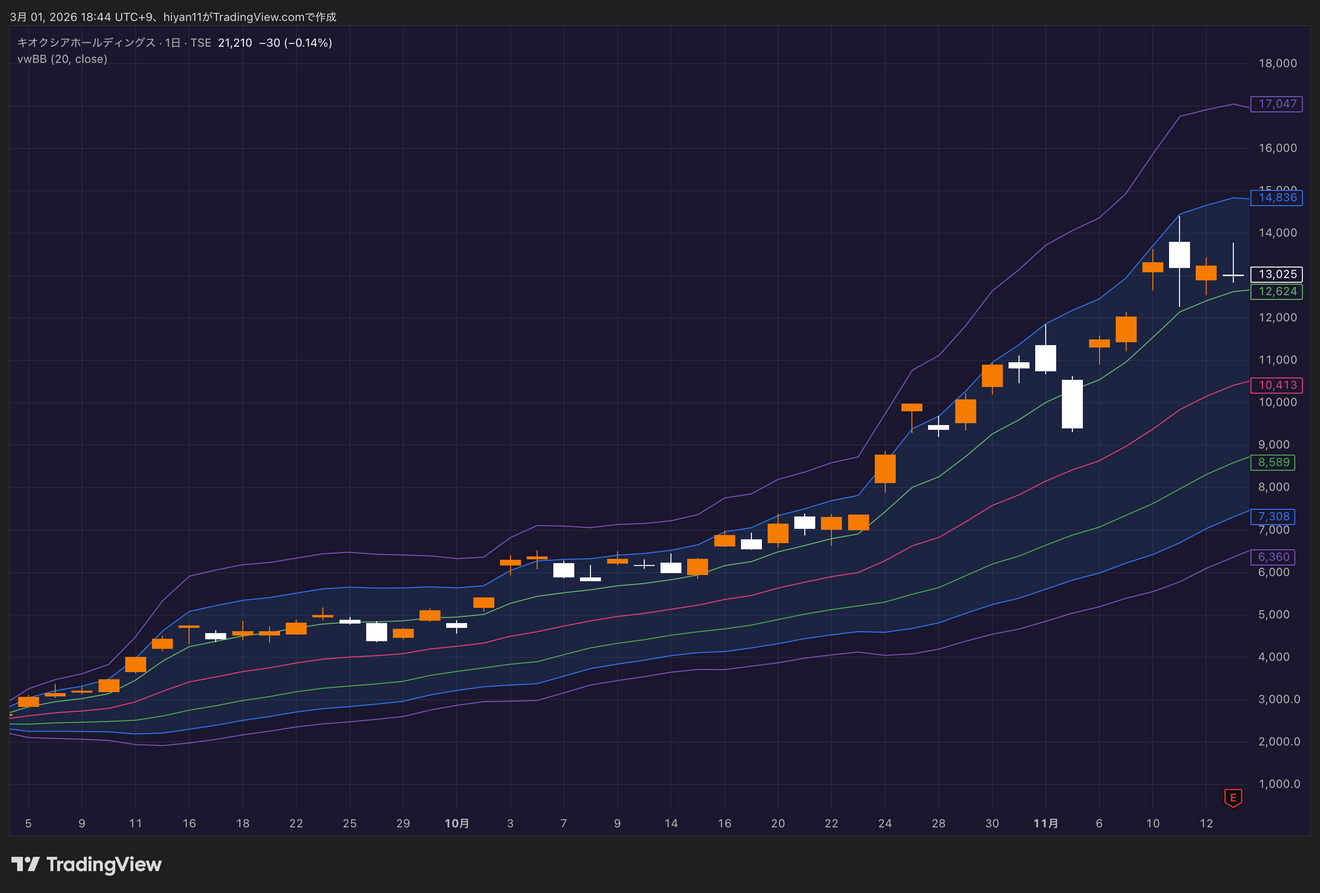Click the price change −30 (−0.14%)
The width and height of the screenshot is (1320, 893).
point(295,43)
